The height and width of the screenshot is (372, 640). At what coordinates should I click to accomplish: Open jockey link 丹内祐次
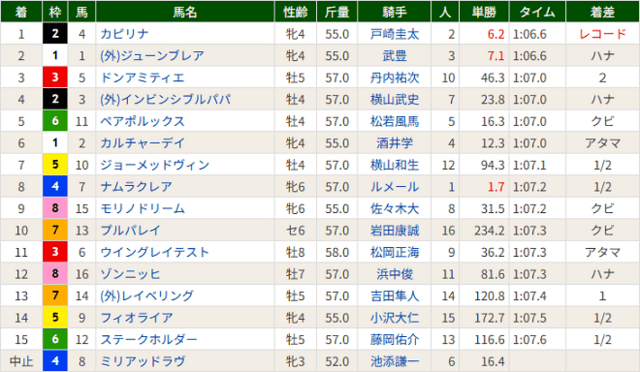point(394,78)
